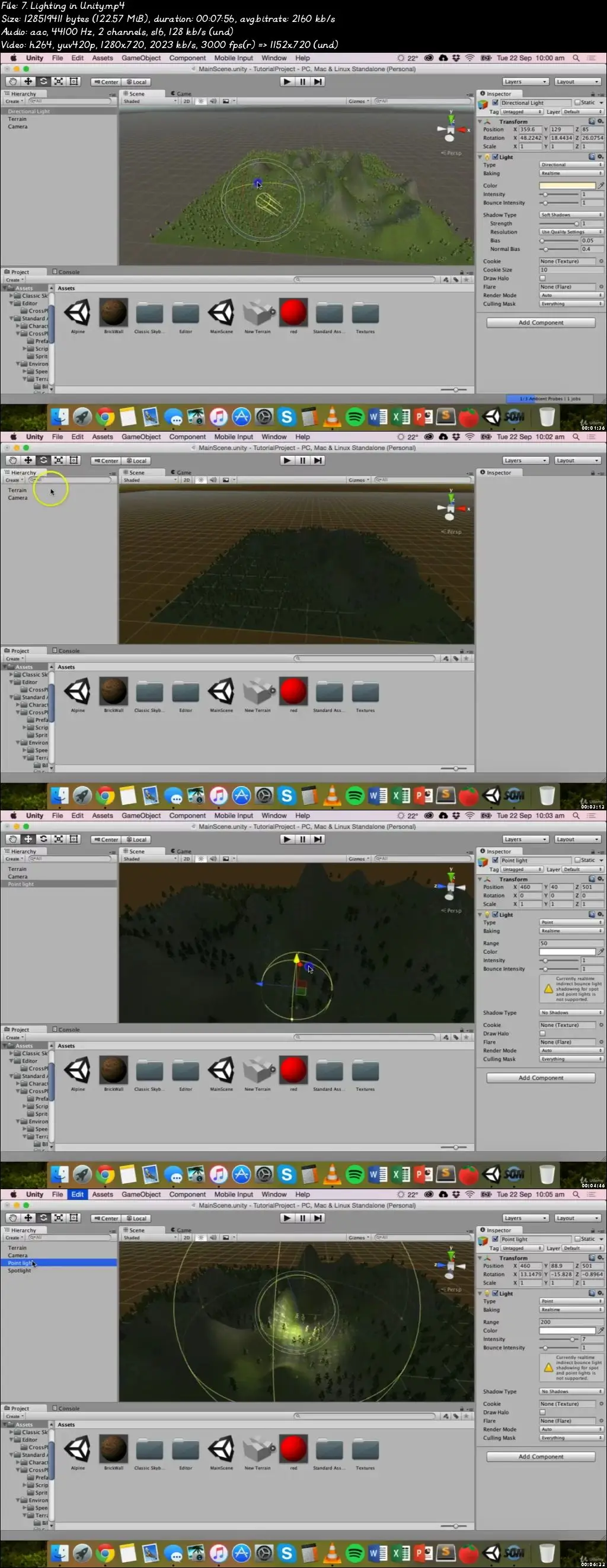Open the Window menu in the 10:03 am frame
Image resolution: width=607 pixels, height=1568 pixels.
click(x=274, y=816)
